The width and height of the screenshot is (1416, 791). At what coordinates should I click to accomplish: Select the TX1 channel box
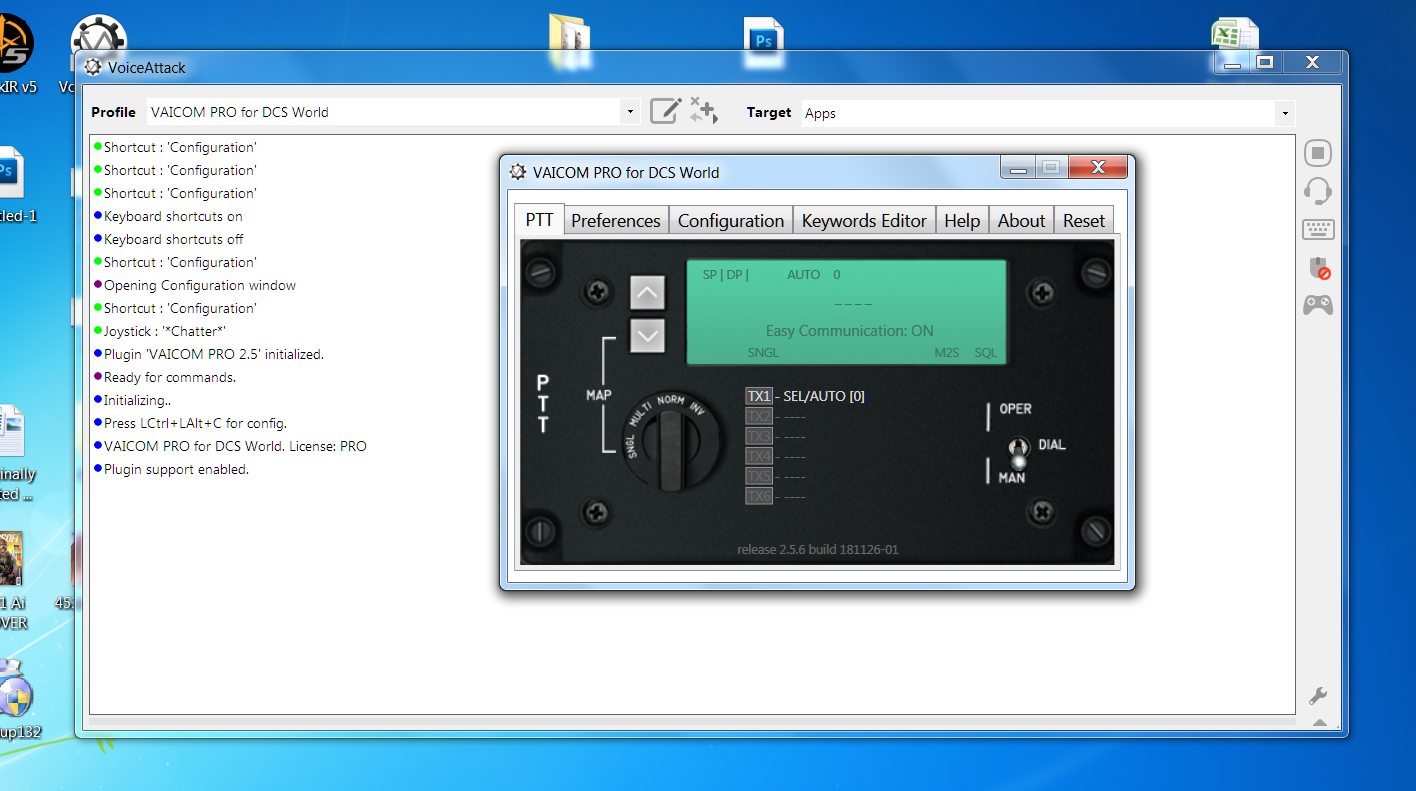point(759,396)
